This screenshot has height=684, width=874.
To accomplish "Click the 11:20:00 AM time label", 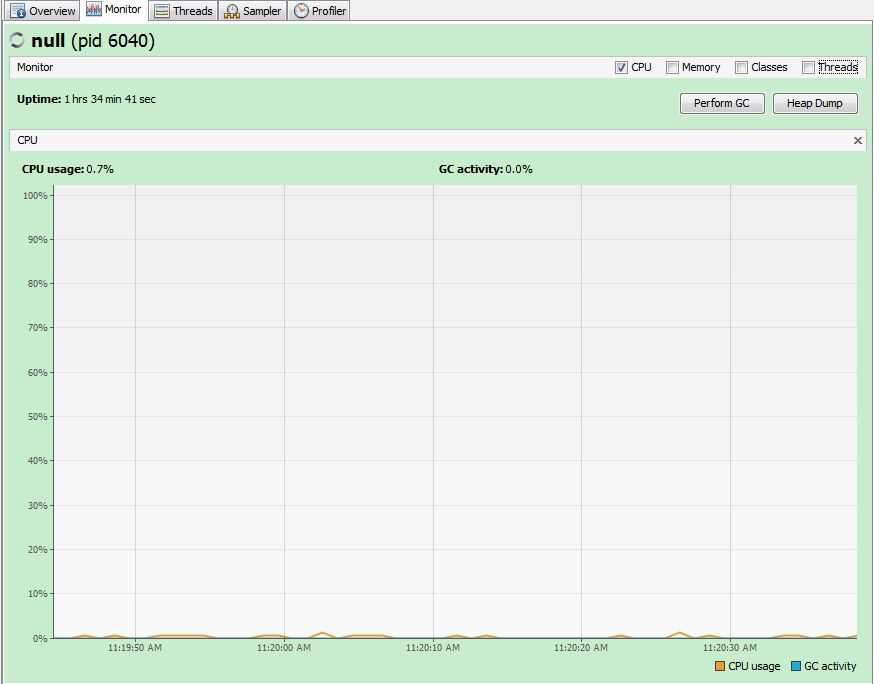I will pos(284,648).
